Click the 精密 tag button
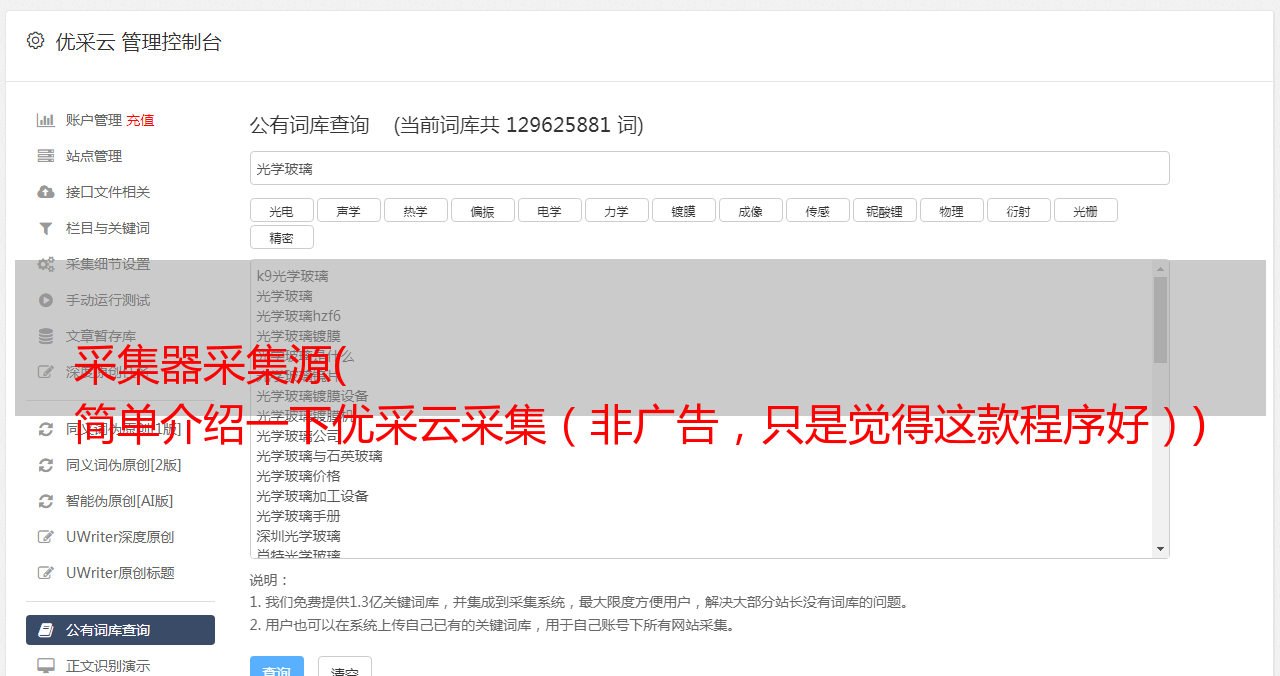The height and width of the screenshot is (676, 1280). point(281,237)
